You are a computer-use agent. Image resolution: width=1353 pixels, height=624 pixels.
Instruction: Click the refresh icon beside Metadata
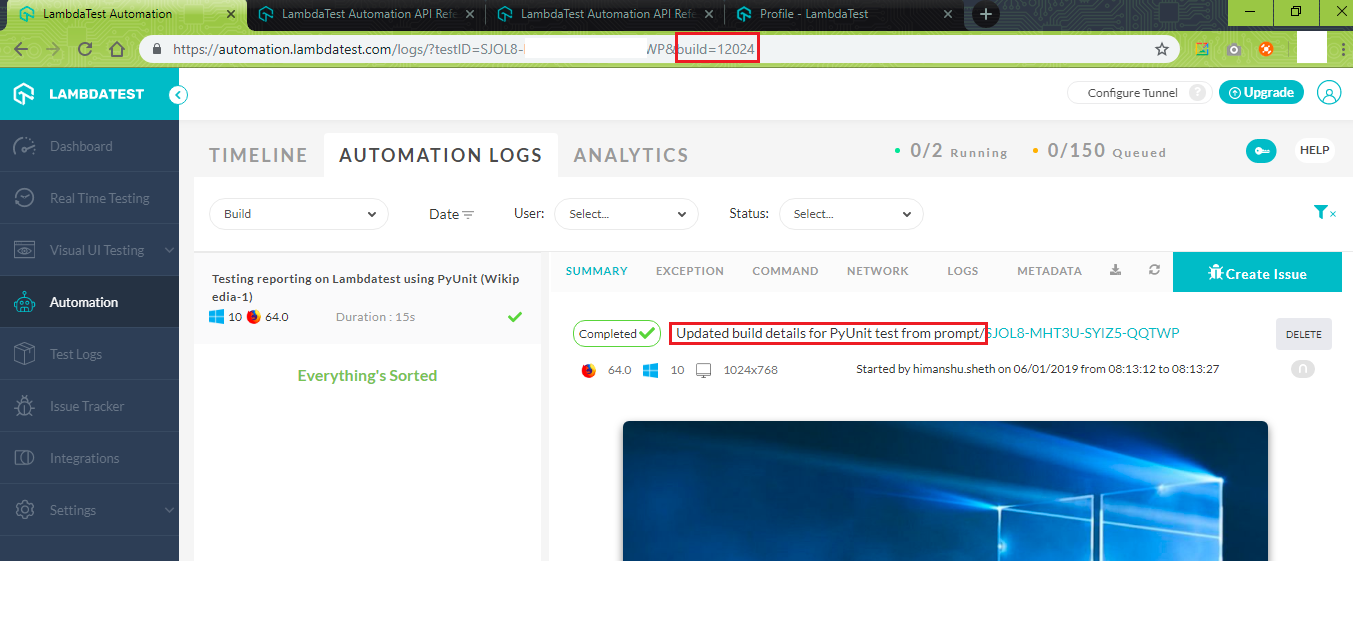click(x=1154, y=270)
